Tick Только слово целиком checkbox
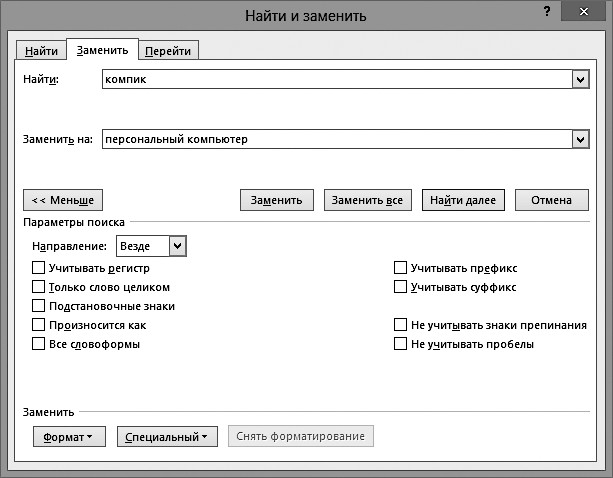613x478 pixels. (39, 287)
